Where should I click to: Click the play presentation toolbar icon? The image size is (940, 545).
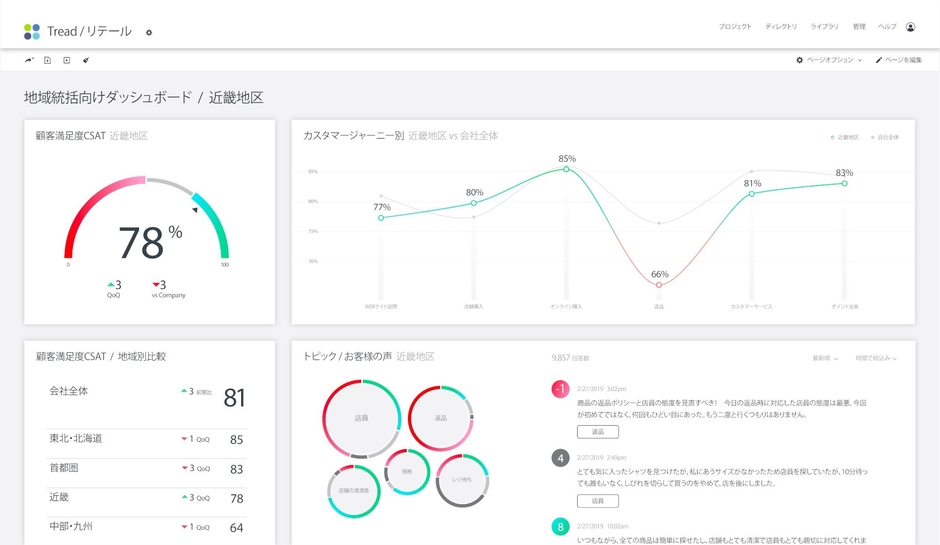[67, 60]
